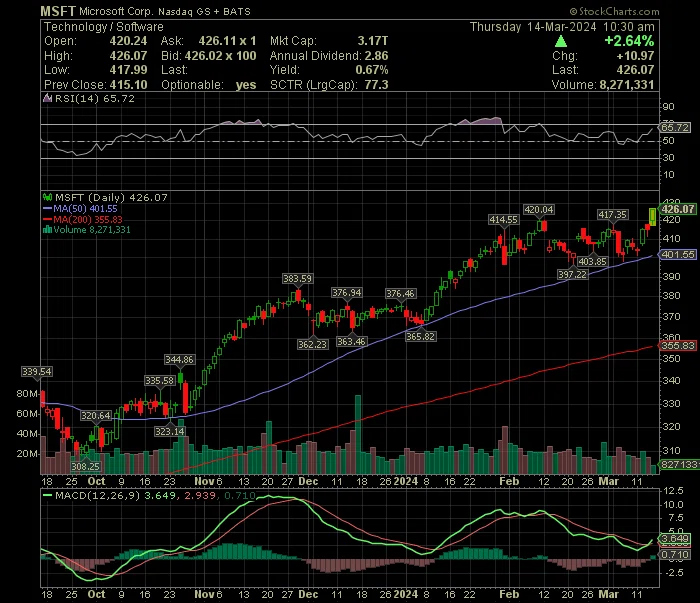Click the MSFT ticker symbol in the title
The width and height of the screenshot is (700, 603).
(58, 11)
